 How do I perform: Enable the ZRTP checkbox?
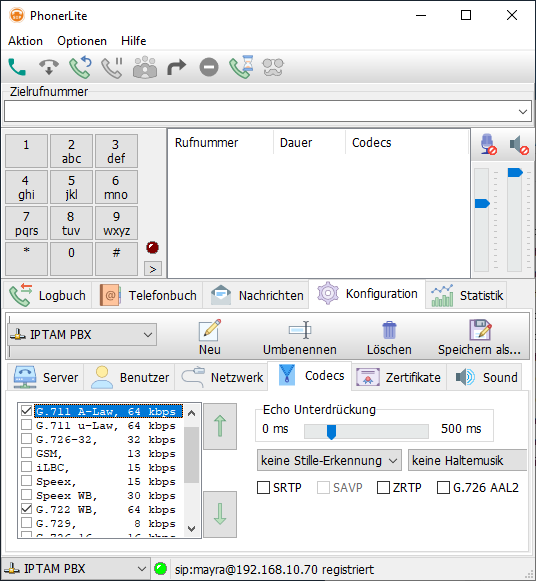click(x=383, y=488)
